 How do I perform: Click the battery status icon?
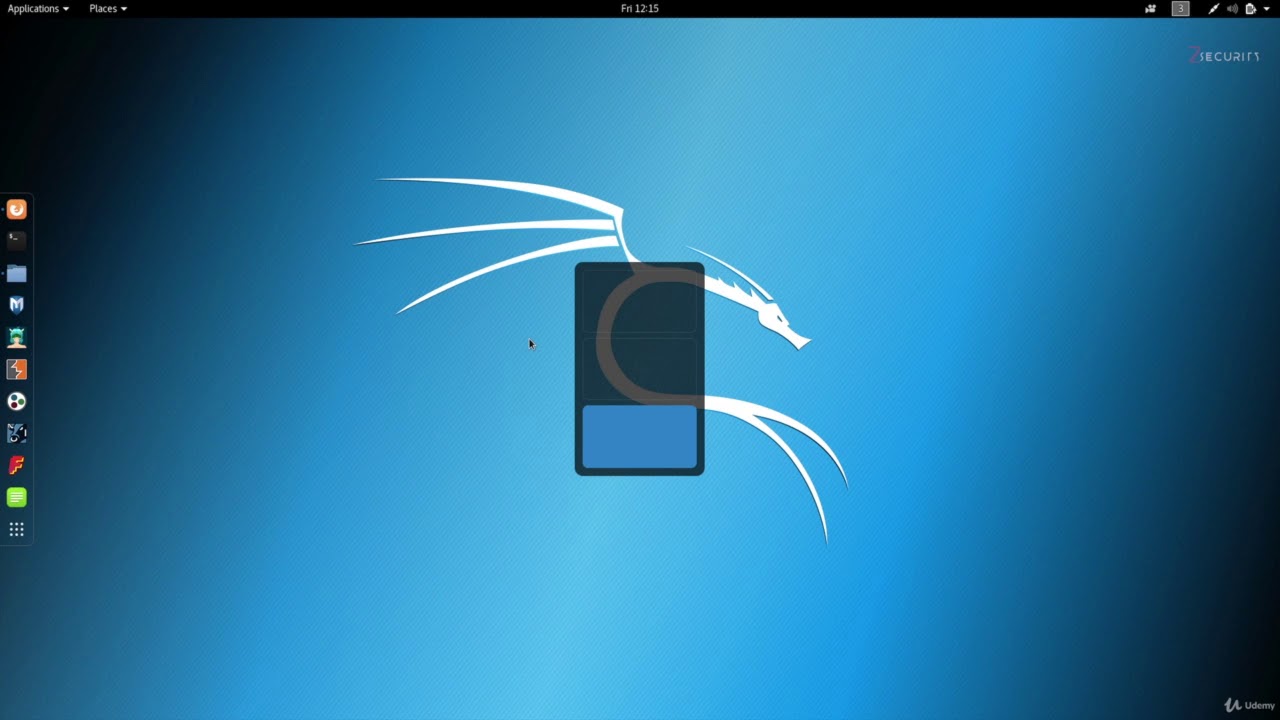click(x=1250, y=8)
